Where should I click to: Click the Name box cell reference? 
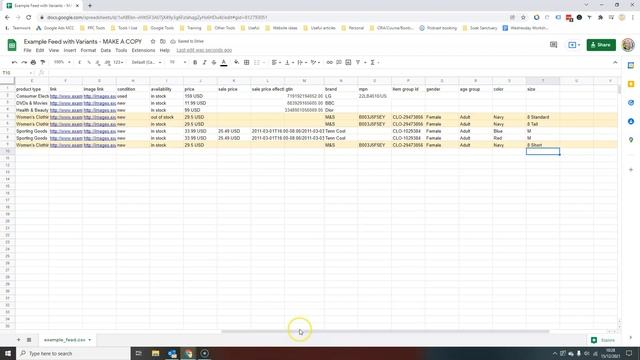coord(16,73)
